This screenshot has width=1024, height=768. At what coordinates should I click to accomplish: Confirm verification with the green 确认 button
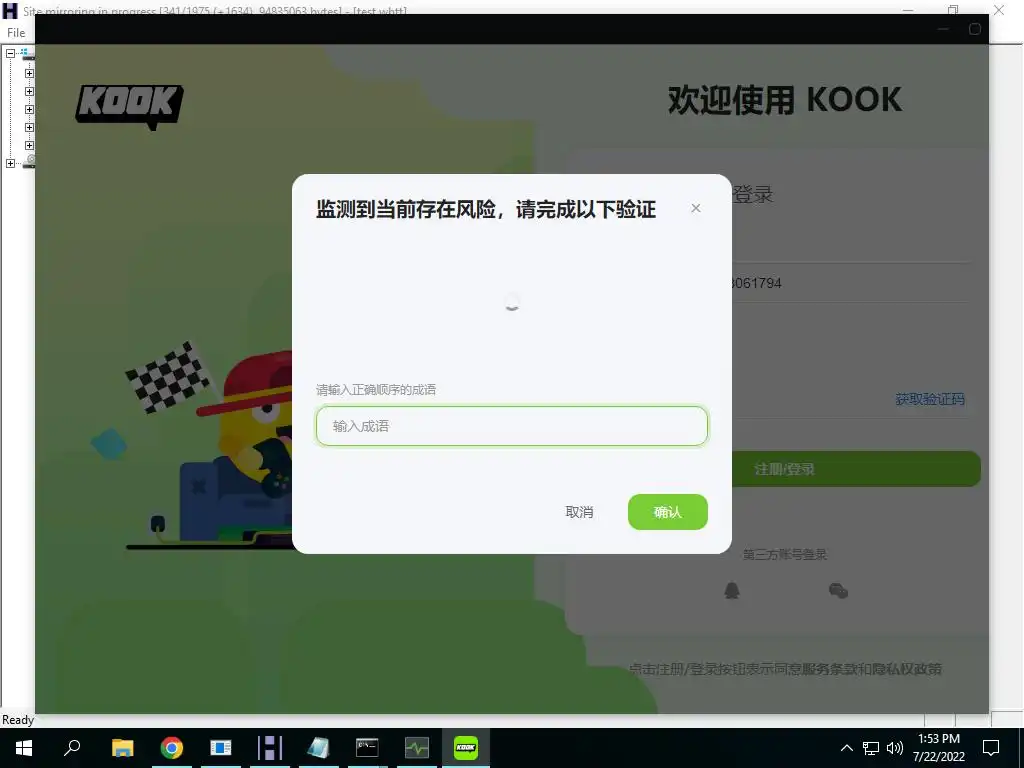[667, 512]
